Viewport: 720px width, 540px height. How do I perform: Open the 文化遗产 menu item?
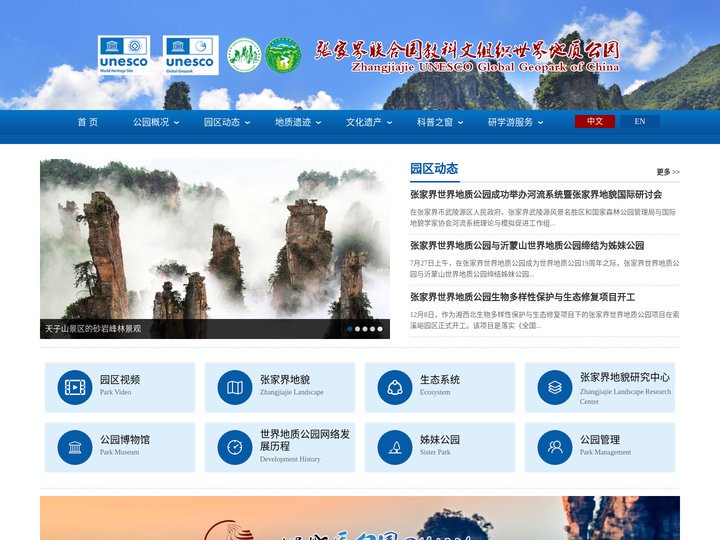(x=364, y=122)
